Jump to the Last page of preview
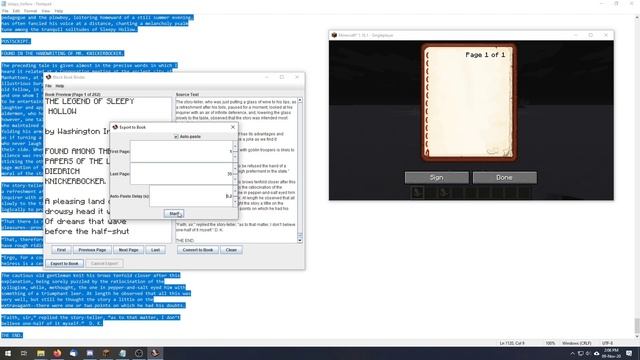This screenshot has width=640, height=360. [x=156, y=250]
